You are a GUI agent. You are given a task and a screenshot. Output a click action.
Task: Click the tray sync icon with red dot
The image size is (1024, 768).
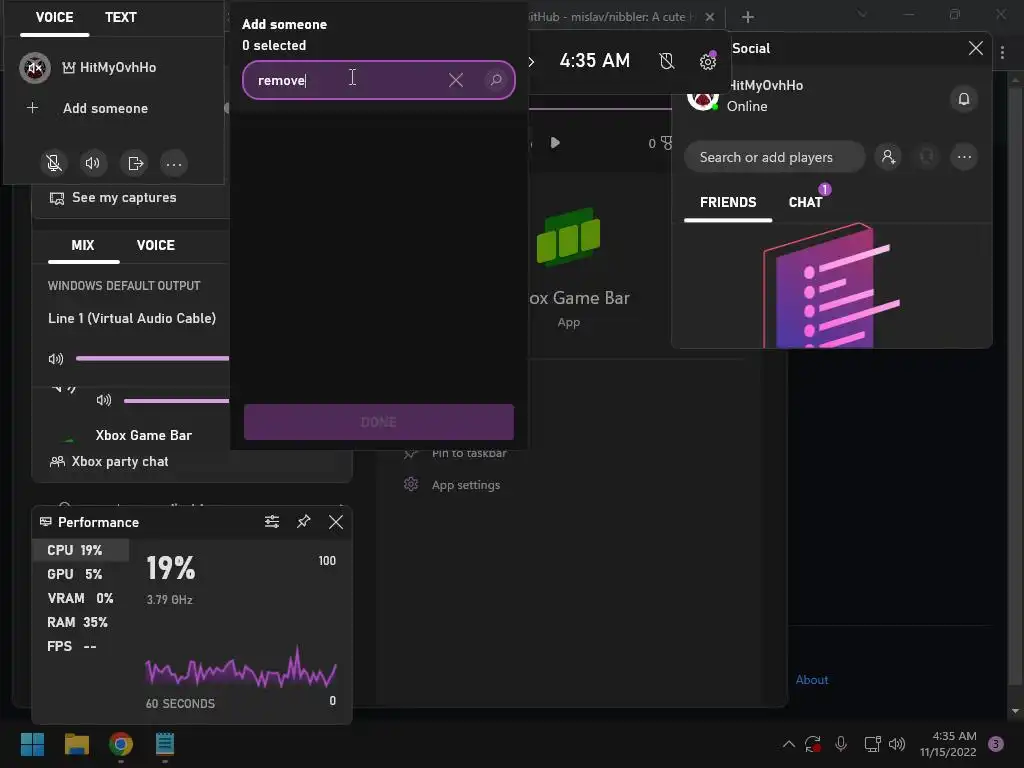pyautogui.click(x=813, y=744)
